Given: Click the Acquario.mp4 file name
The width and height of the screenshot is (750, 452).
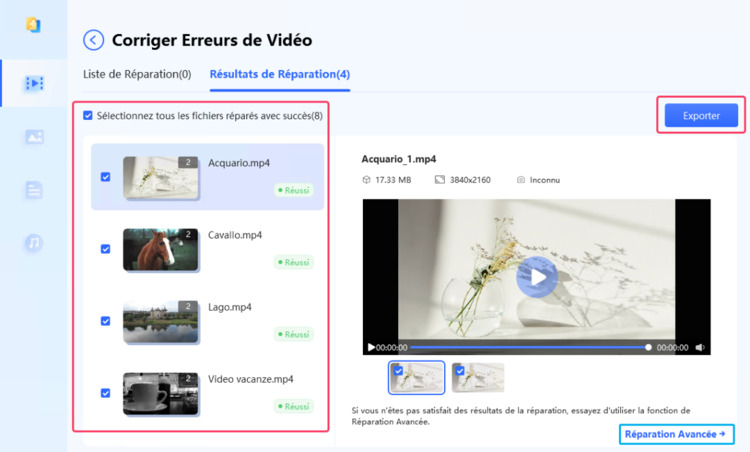Looking at the screenshot, I should coord(239,163).
